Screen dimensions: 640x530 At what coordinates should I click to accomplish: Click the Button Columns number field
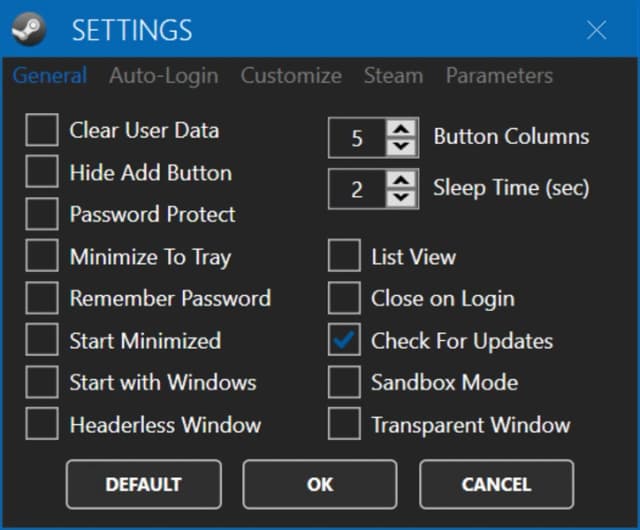tap(357, 138)
